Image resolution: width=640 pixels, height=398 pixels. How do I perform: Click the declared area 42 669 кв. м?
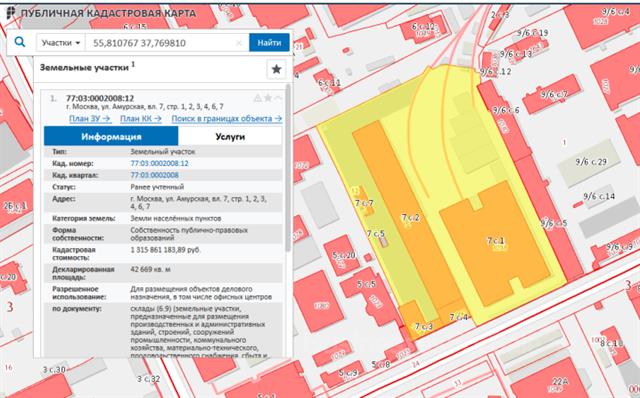(150, 269)
